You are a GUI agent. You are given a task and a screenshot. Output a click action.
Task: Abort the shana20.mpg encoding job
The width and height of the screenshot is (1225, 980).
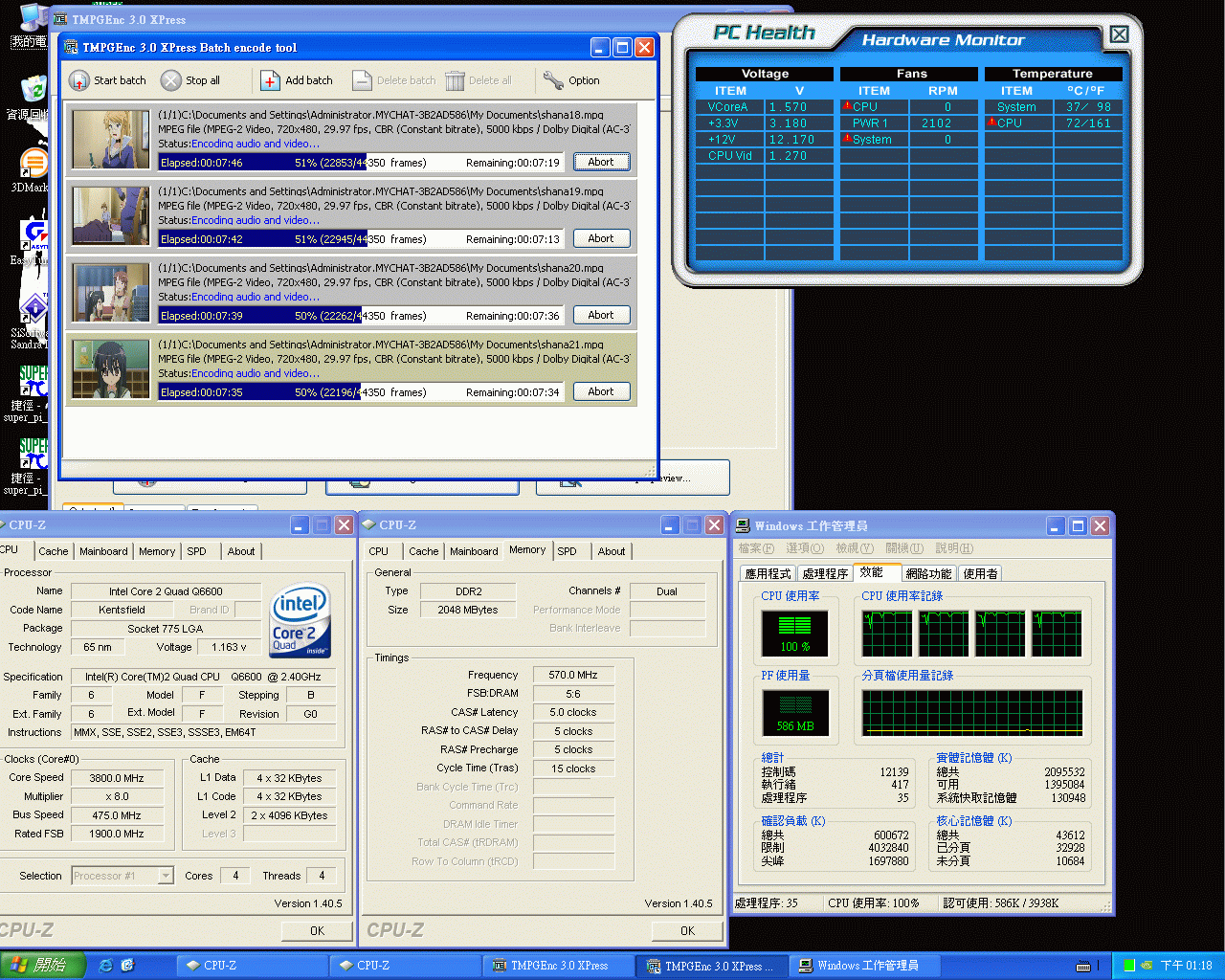(x=601, y=315)
